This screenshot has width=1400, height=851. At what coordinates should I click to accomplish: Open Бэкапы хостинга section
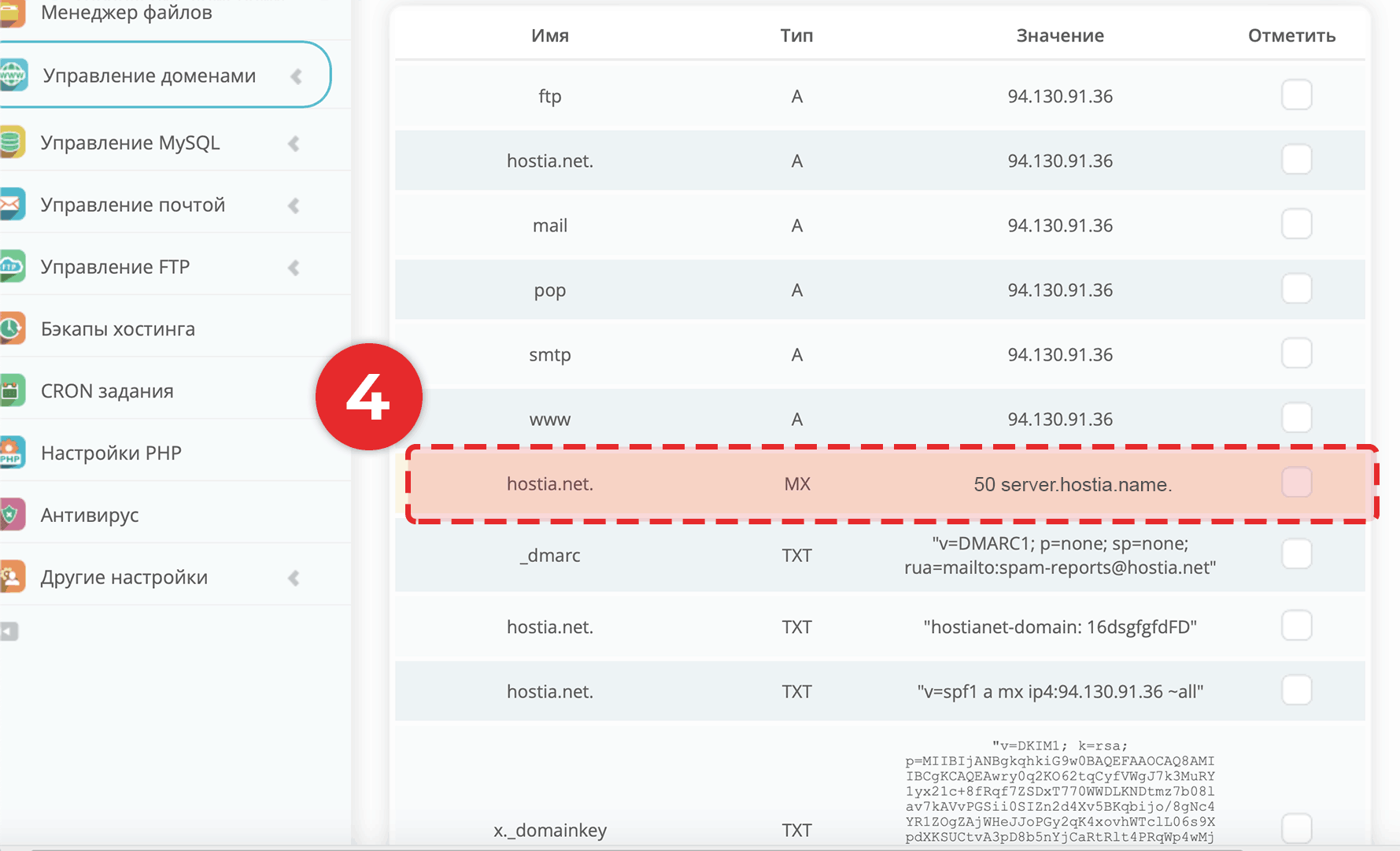coord(118,329)
